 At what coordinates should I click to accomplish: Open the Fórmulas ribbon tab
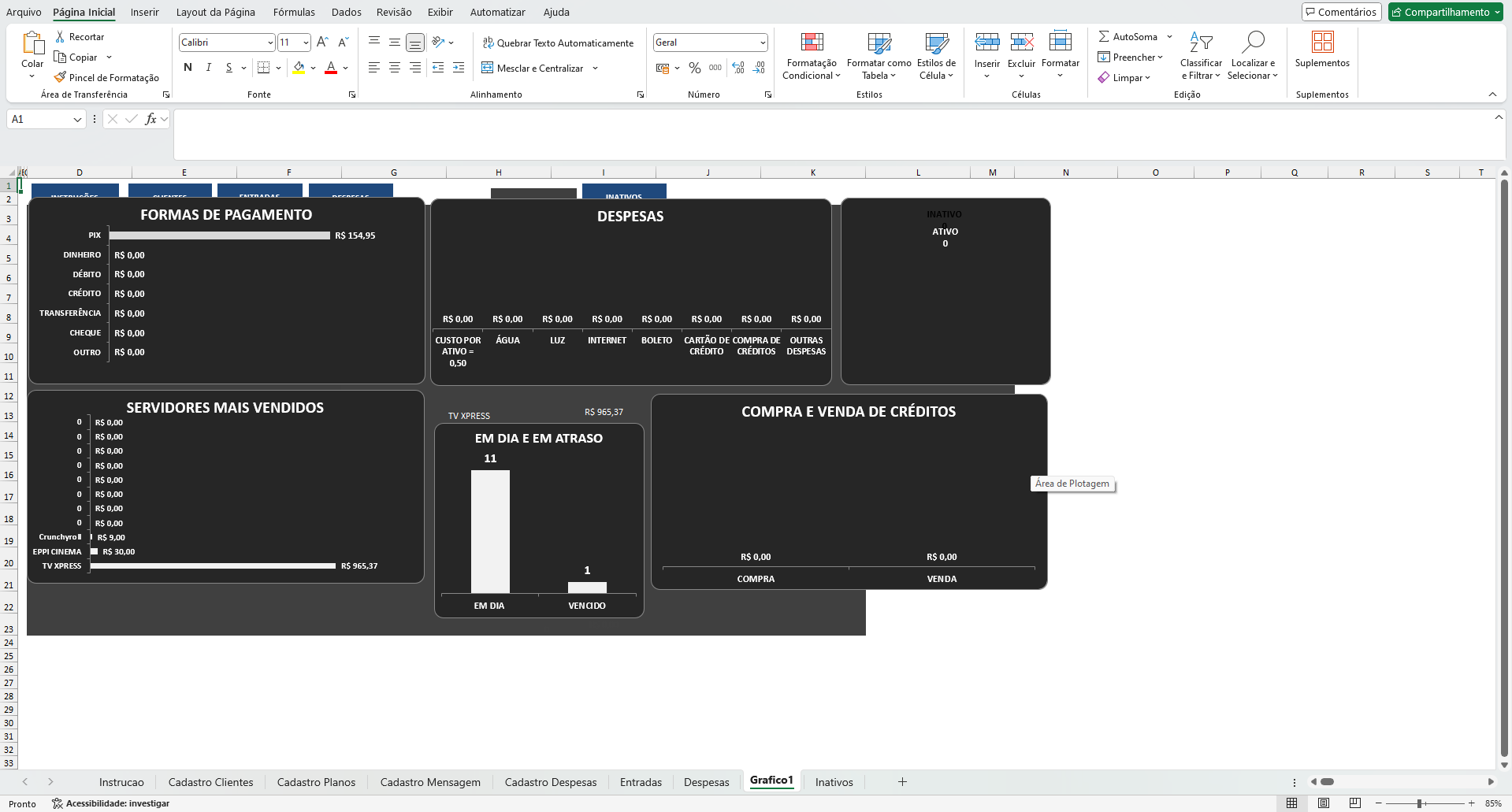[294, 12]
